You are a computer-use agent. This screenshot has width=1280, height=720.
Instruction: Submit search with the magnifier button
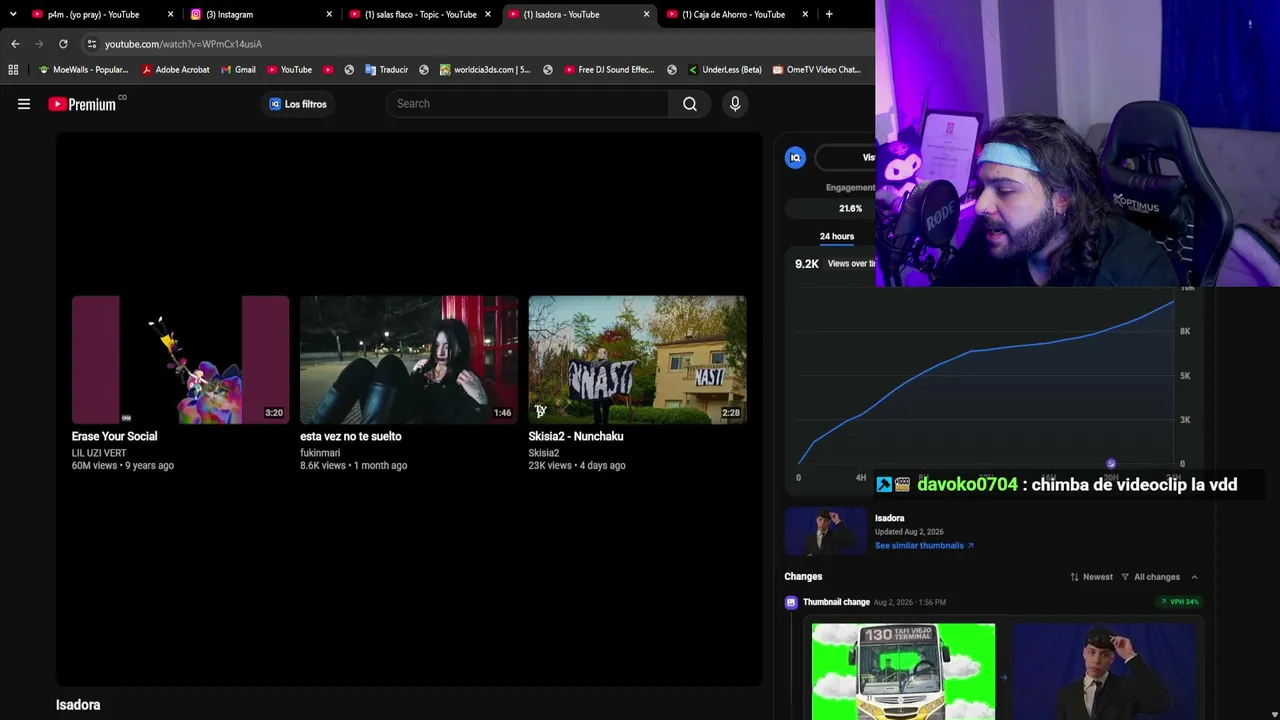[x=690, y=104]
